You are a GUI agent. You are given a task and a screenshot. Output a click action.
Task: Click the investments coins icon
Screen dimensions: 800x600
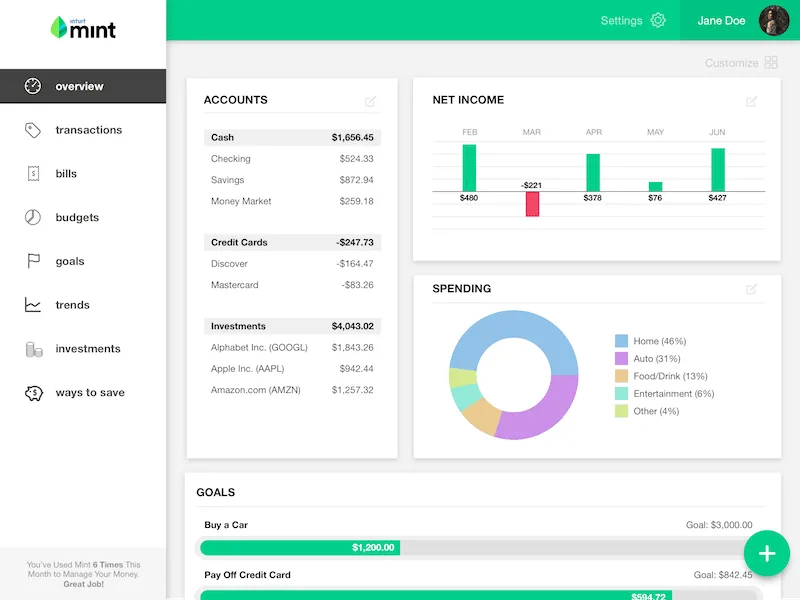point(34,349)
